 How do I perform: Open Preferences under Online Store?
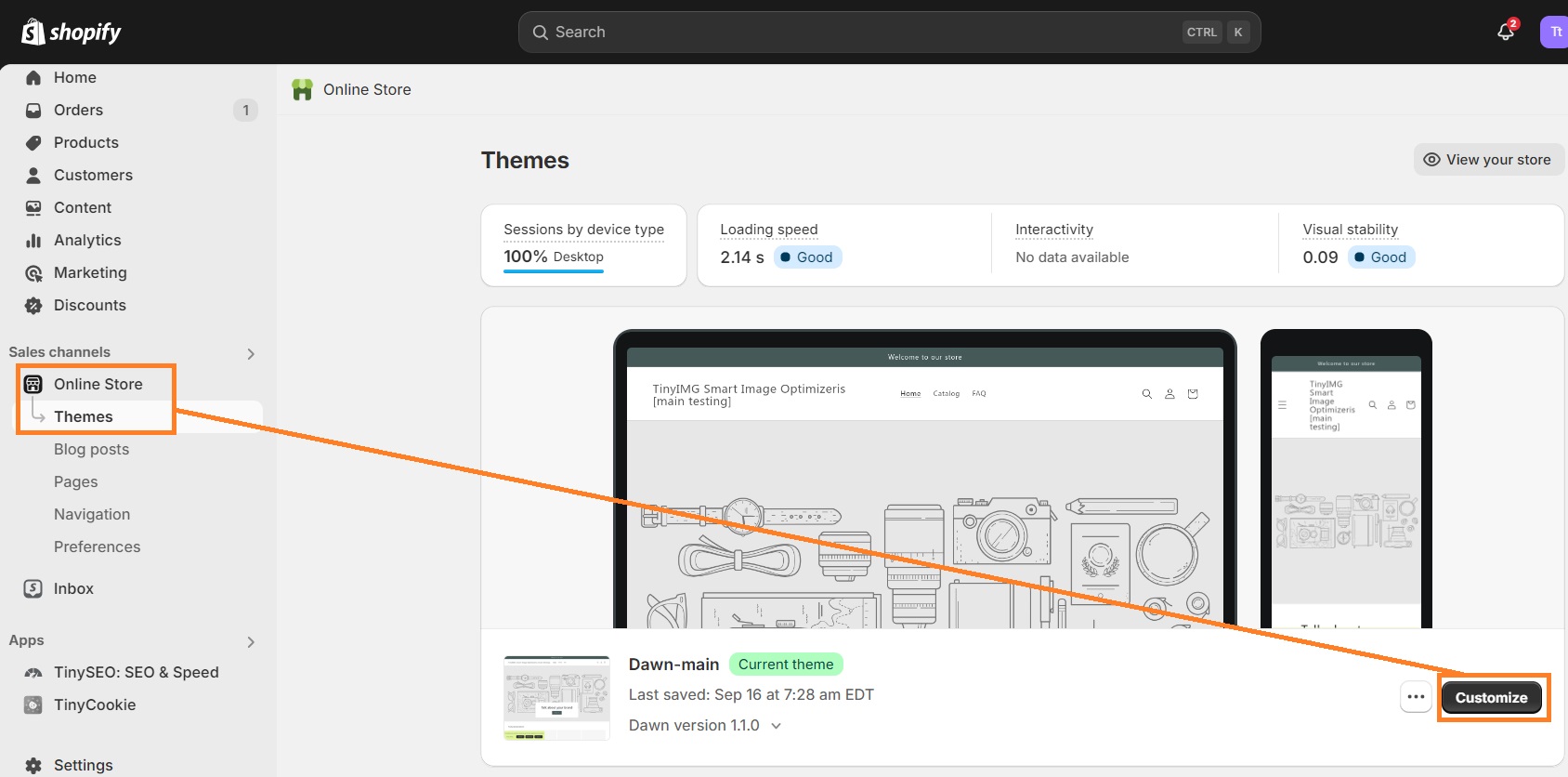coord(97,547)
